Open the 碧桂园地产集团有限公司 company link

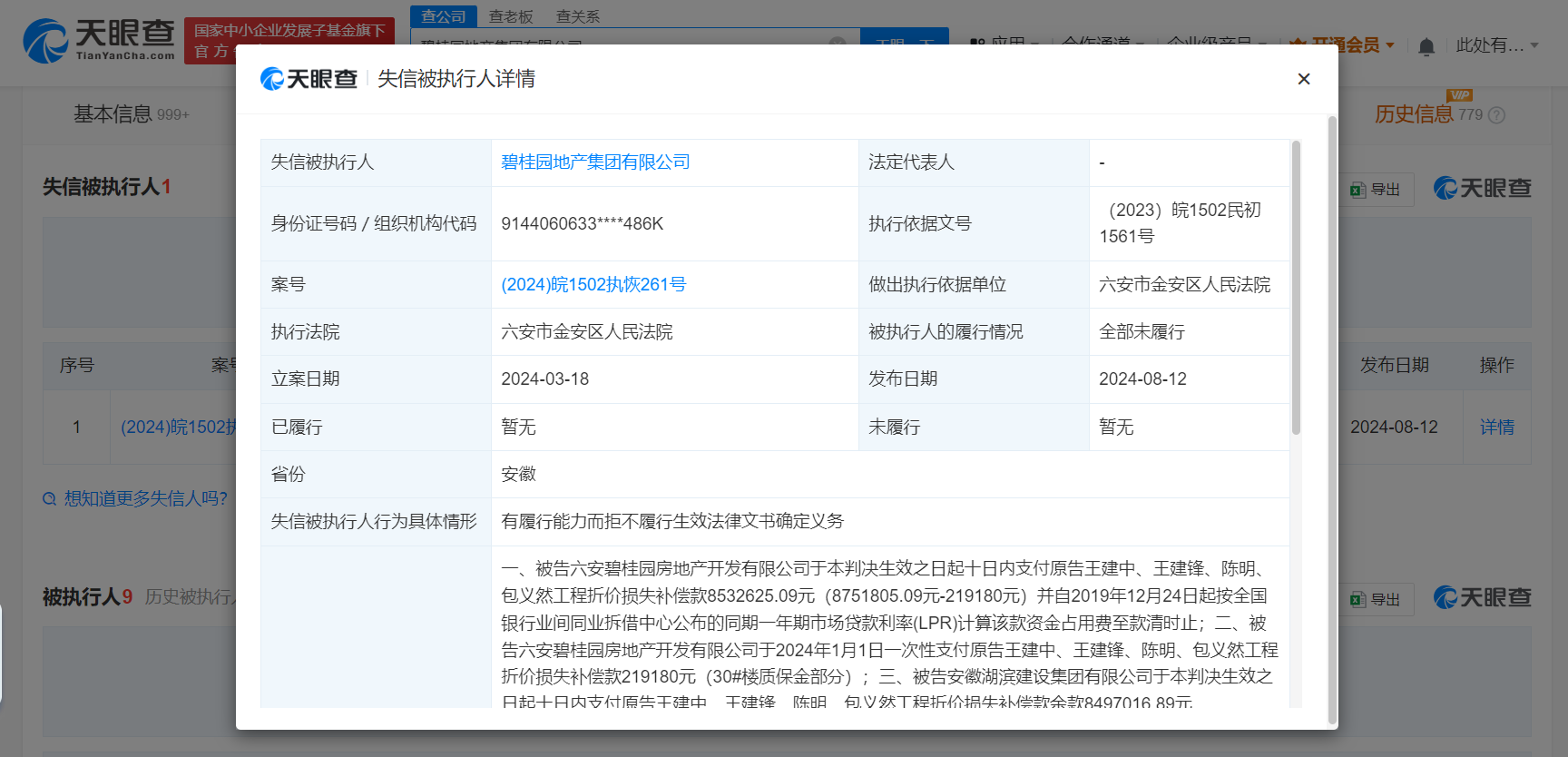click(x=595, y=162)
